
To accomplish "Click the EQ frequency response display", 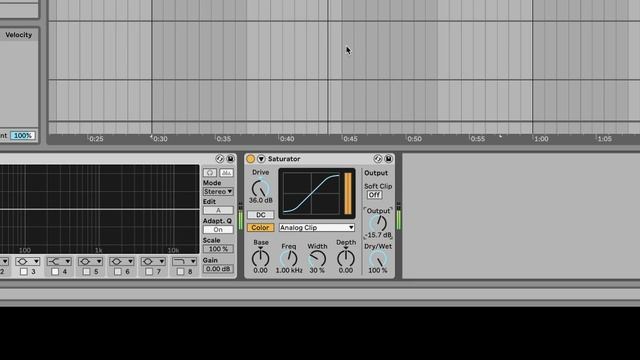I will click(x=100, y=209).
